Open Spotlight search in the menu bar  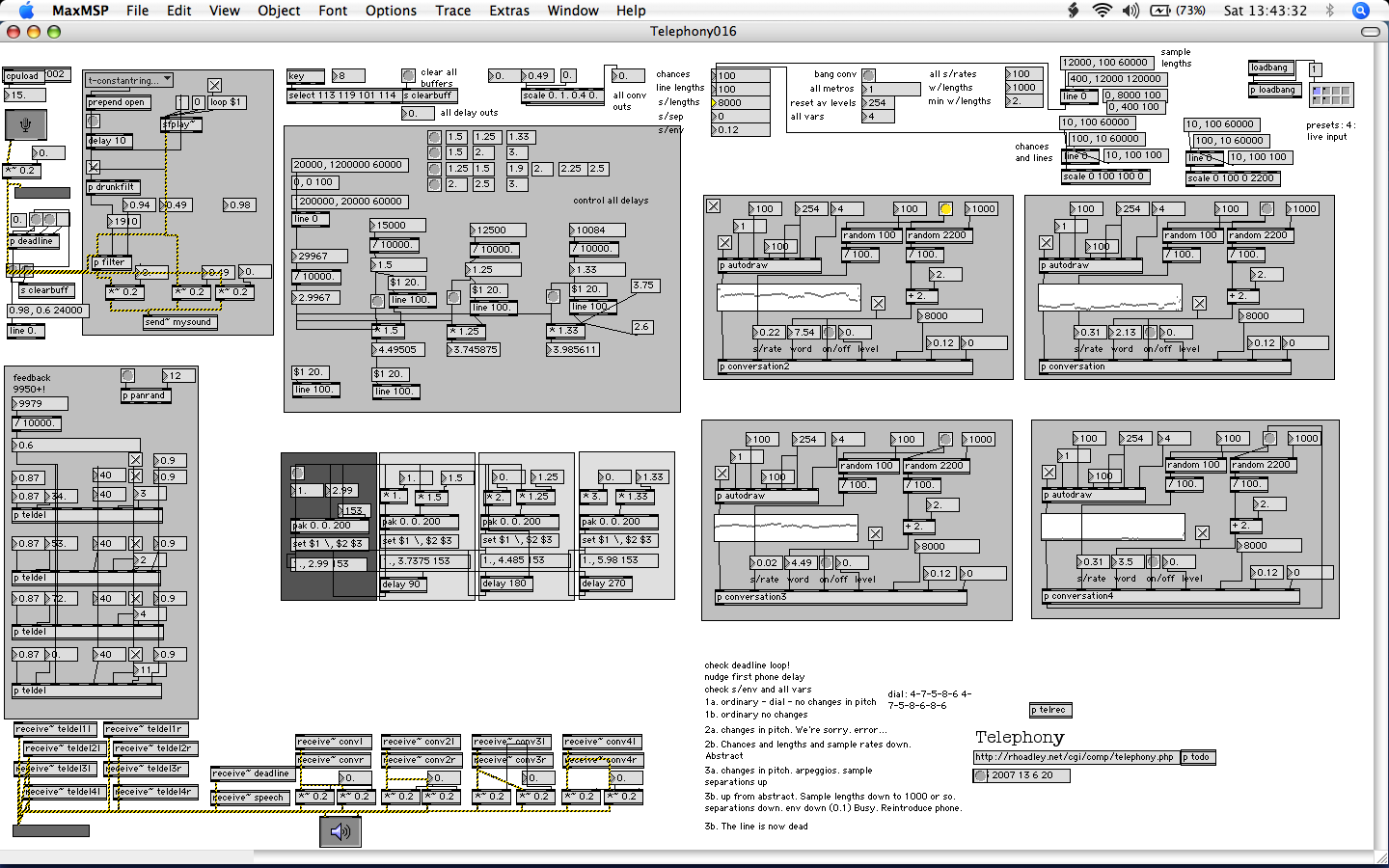[x=1361, y=11]
